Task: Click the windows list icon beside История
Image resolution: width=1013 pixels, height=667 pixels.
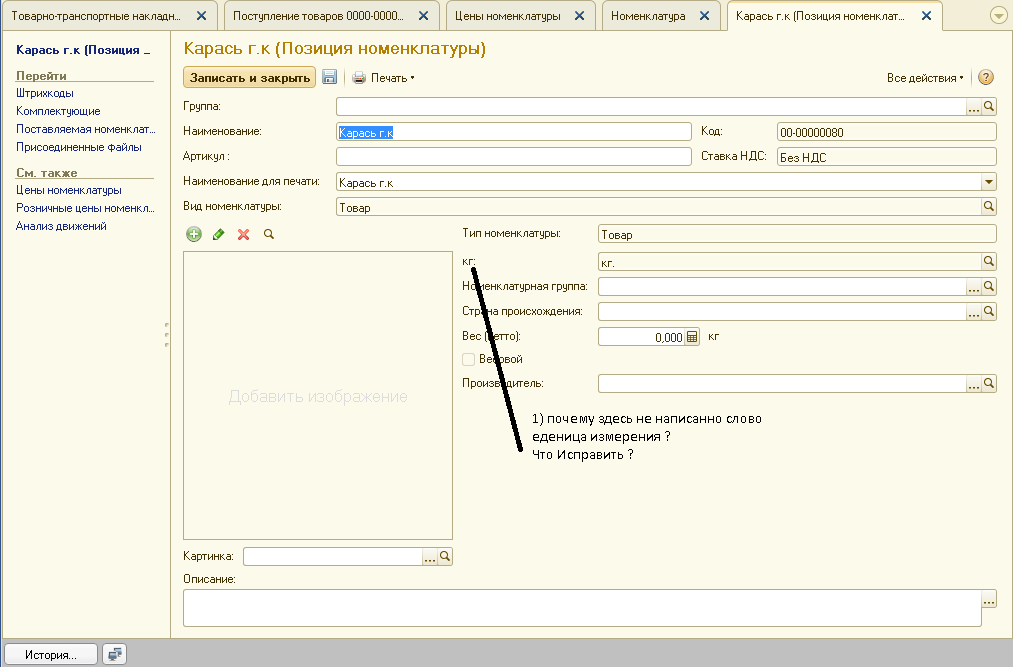Action: 115,654
